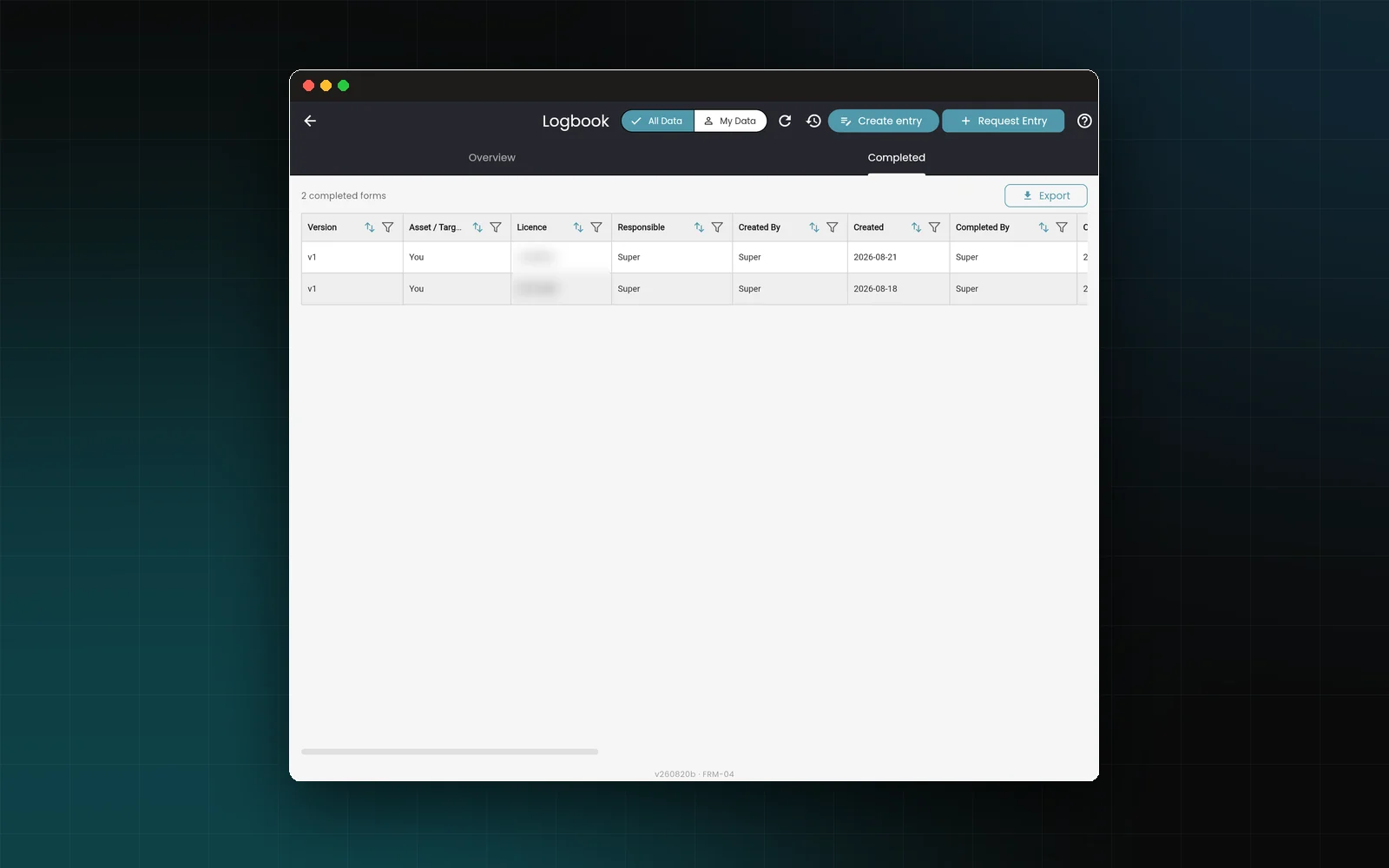This screenshot has width=1389, height=868.
Task: Refresh the Logbook data
Action: point(785,121)
